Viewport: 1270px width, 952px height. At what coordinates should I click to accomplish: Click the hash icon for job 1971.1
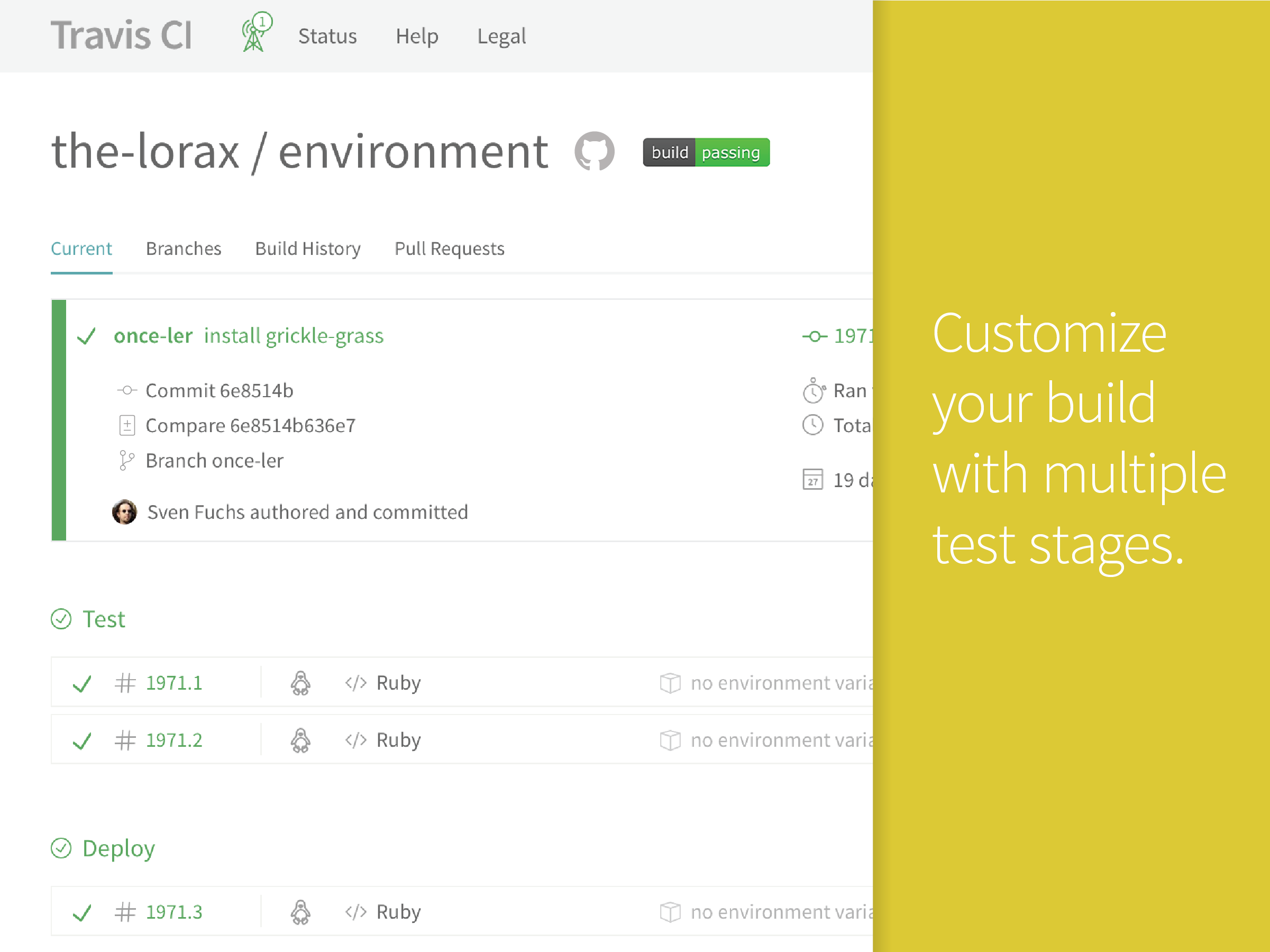(x=125, y=683)
